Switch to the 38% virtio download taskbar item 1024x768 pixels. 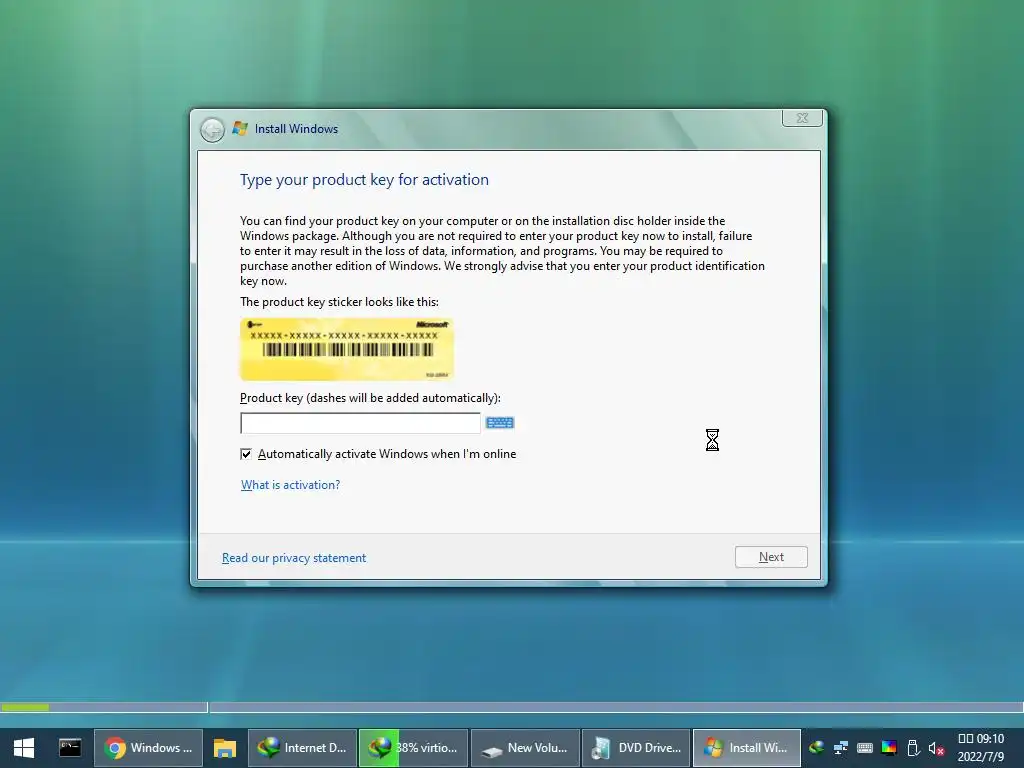click(413, 748)
